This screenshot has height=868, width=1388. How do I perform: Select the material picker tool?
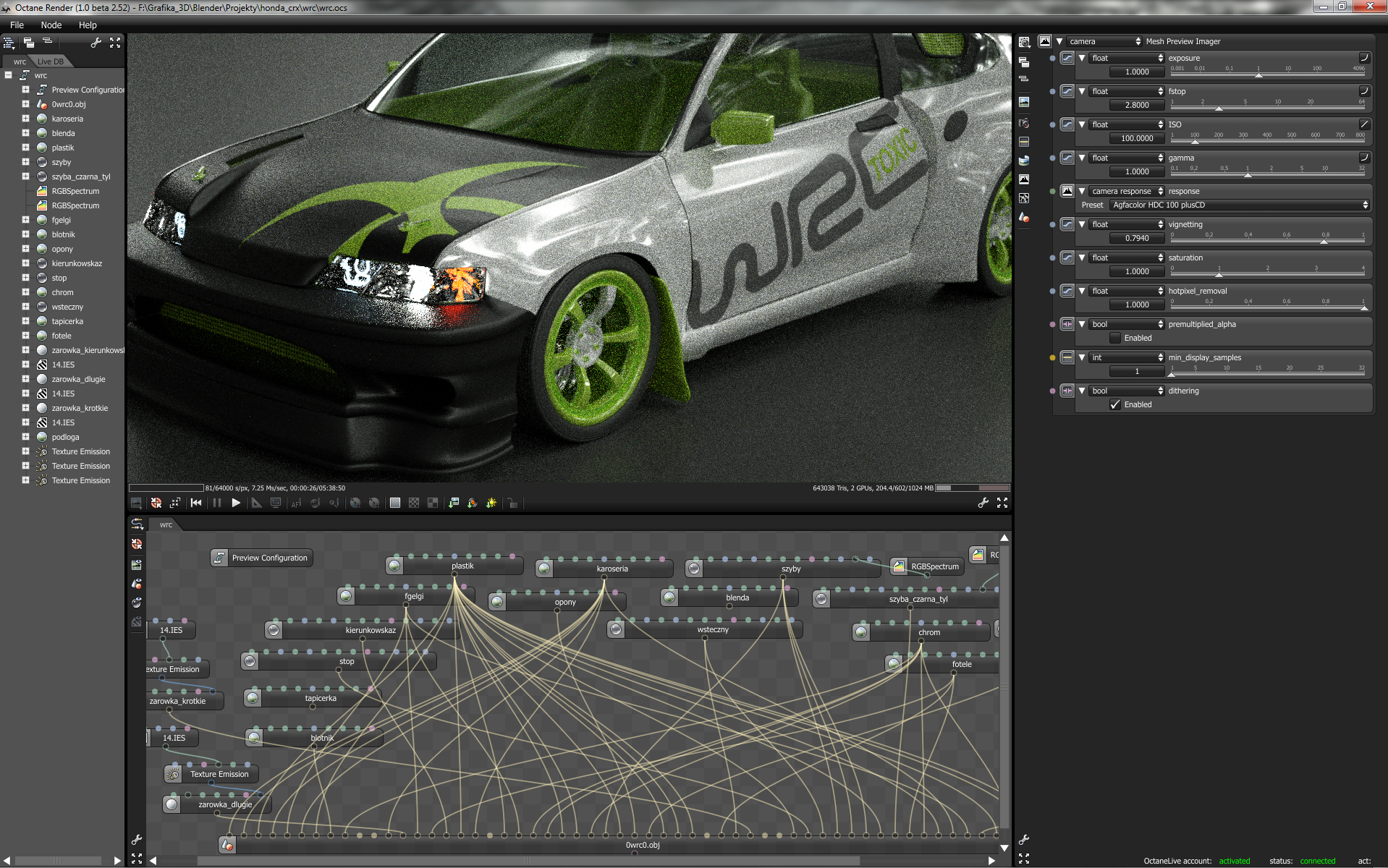316,503
